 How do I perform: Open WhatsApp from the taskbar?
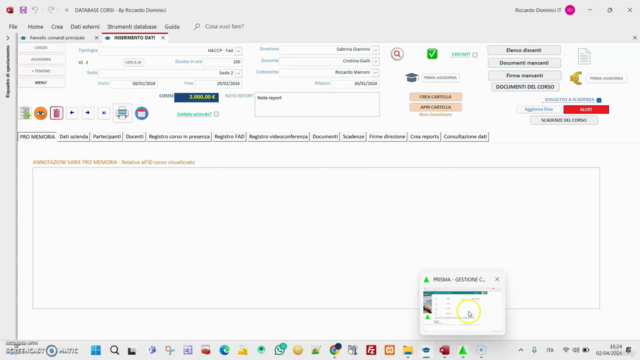280,350
